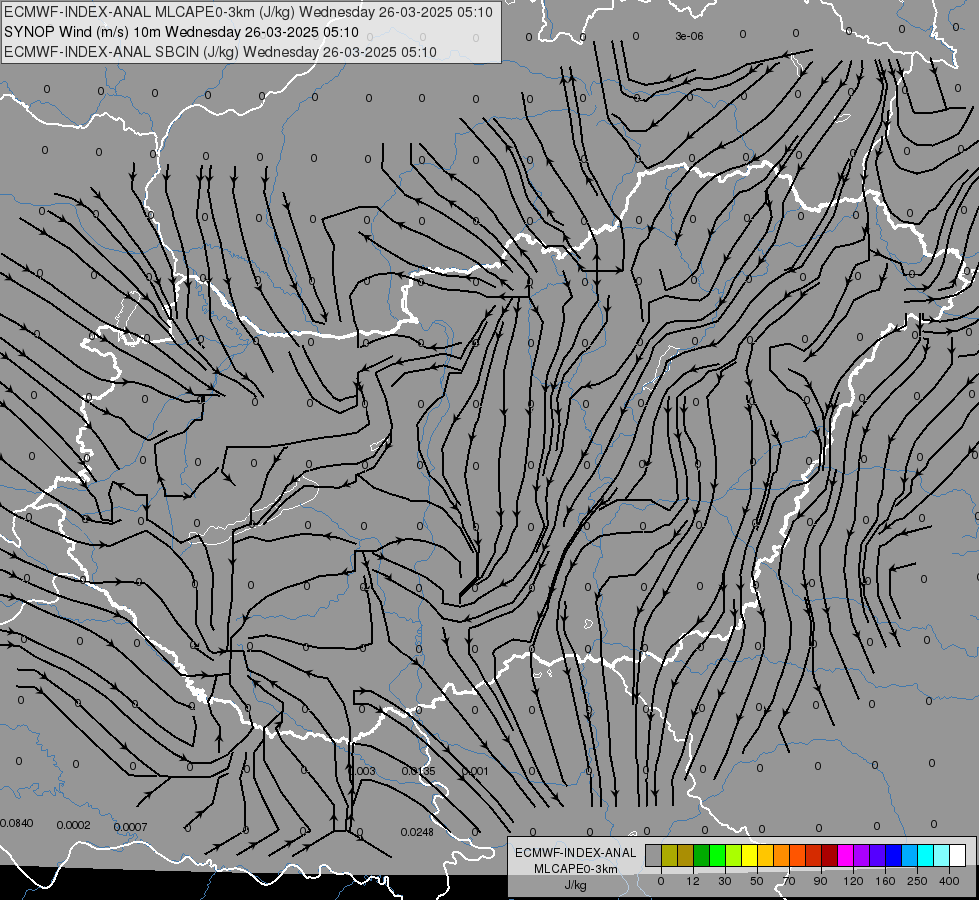
Task: Click the dark red legend swatch
Action: tap(830, 855)
